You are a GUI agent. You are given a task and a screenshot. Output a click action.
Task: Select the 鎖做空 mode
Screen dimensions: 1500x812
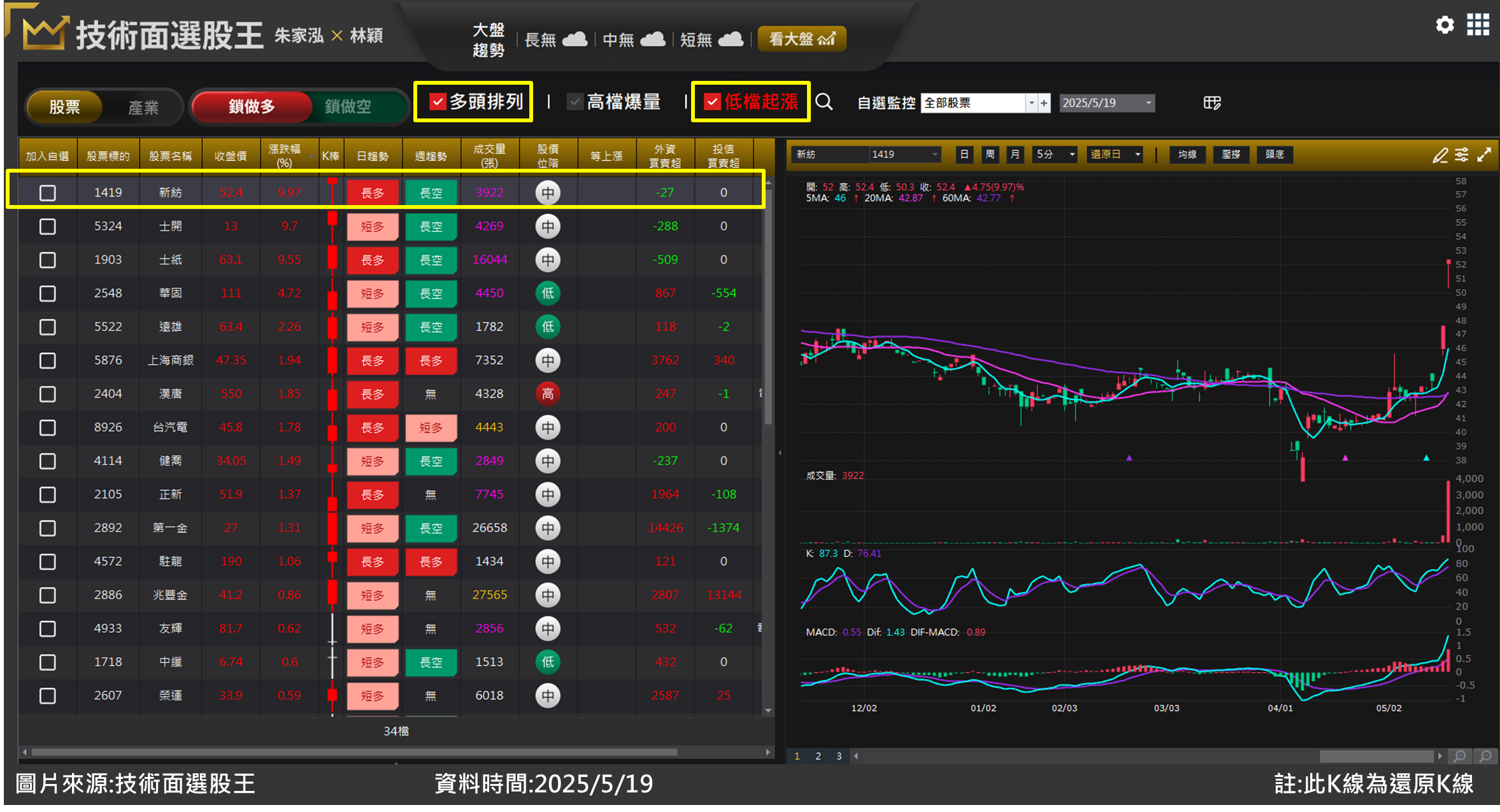[x=348, y=106]
